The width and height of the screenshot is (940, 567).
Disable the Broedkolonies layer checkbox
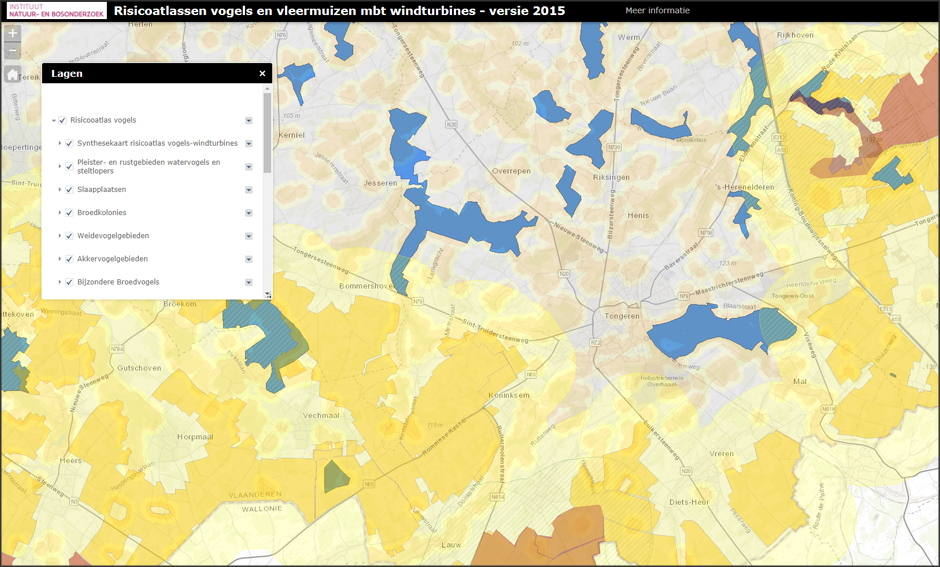point(69,213)
